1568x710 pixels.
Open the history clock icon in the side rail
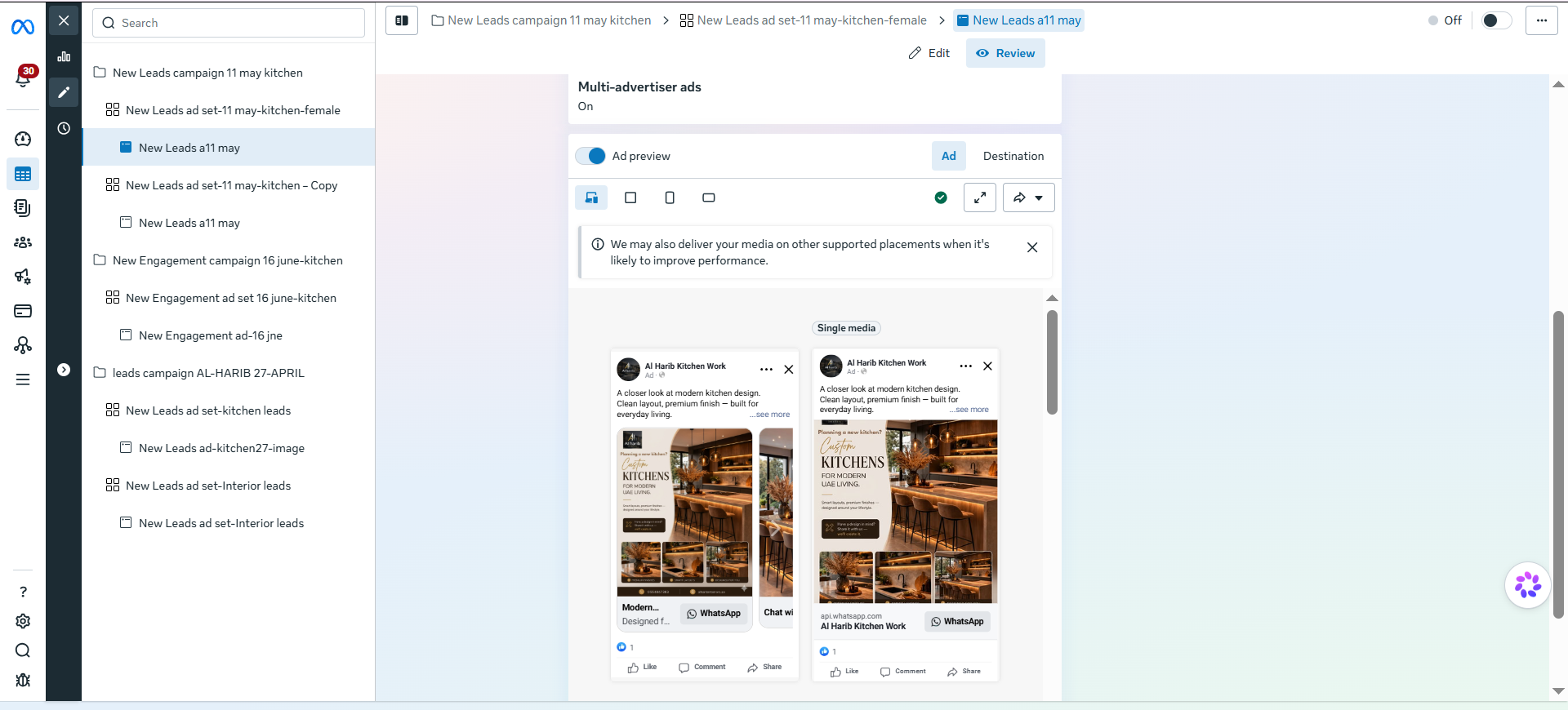(64, 128)
